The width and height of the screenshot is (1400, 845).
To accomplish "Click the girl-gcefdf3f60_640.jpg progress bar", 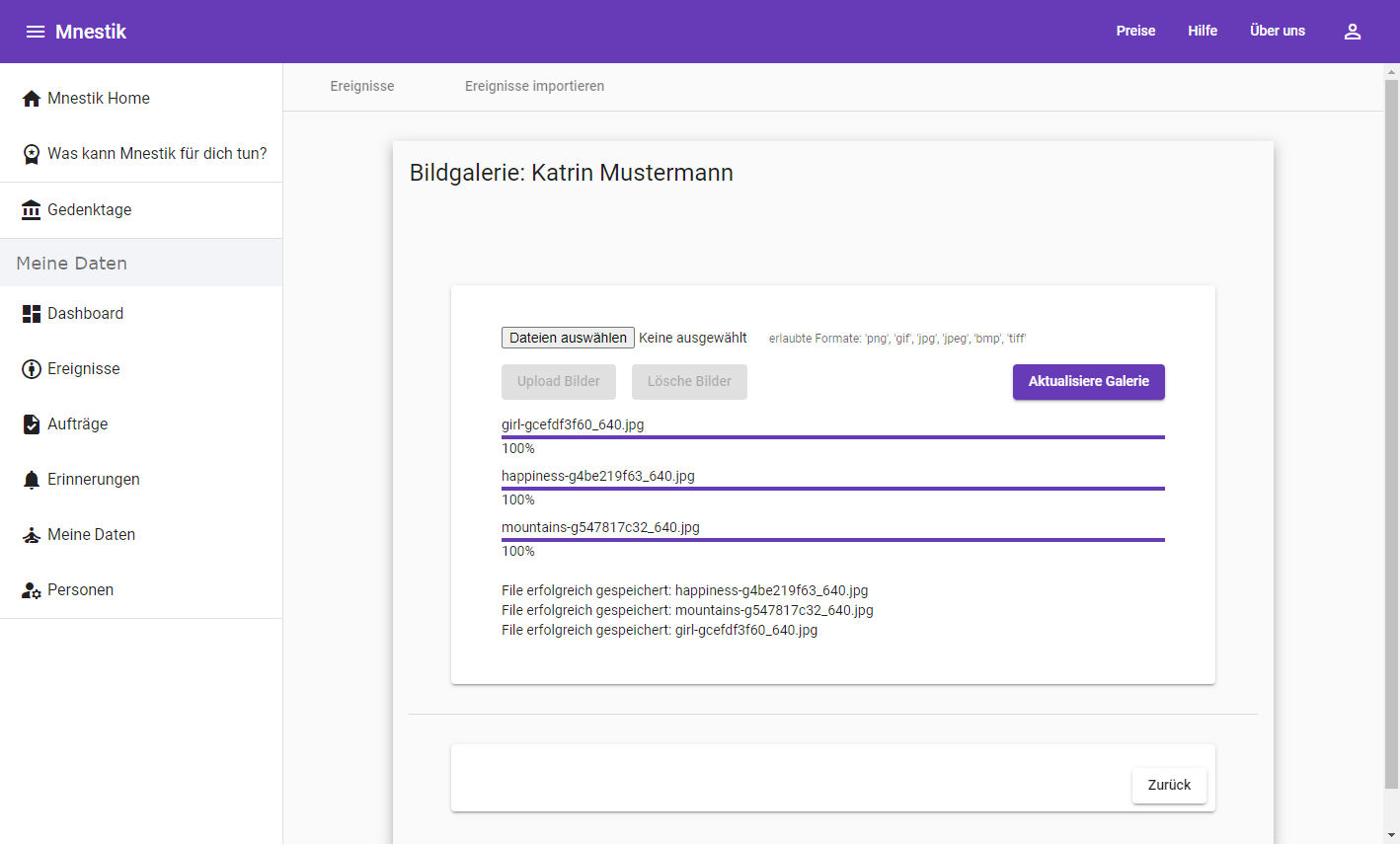I will coord(832,436).
